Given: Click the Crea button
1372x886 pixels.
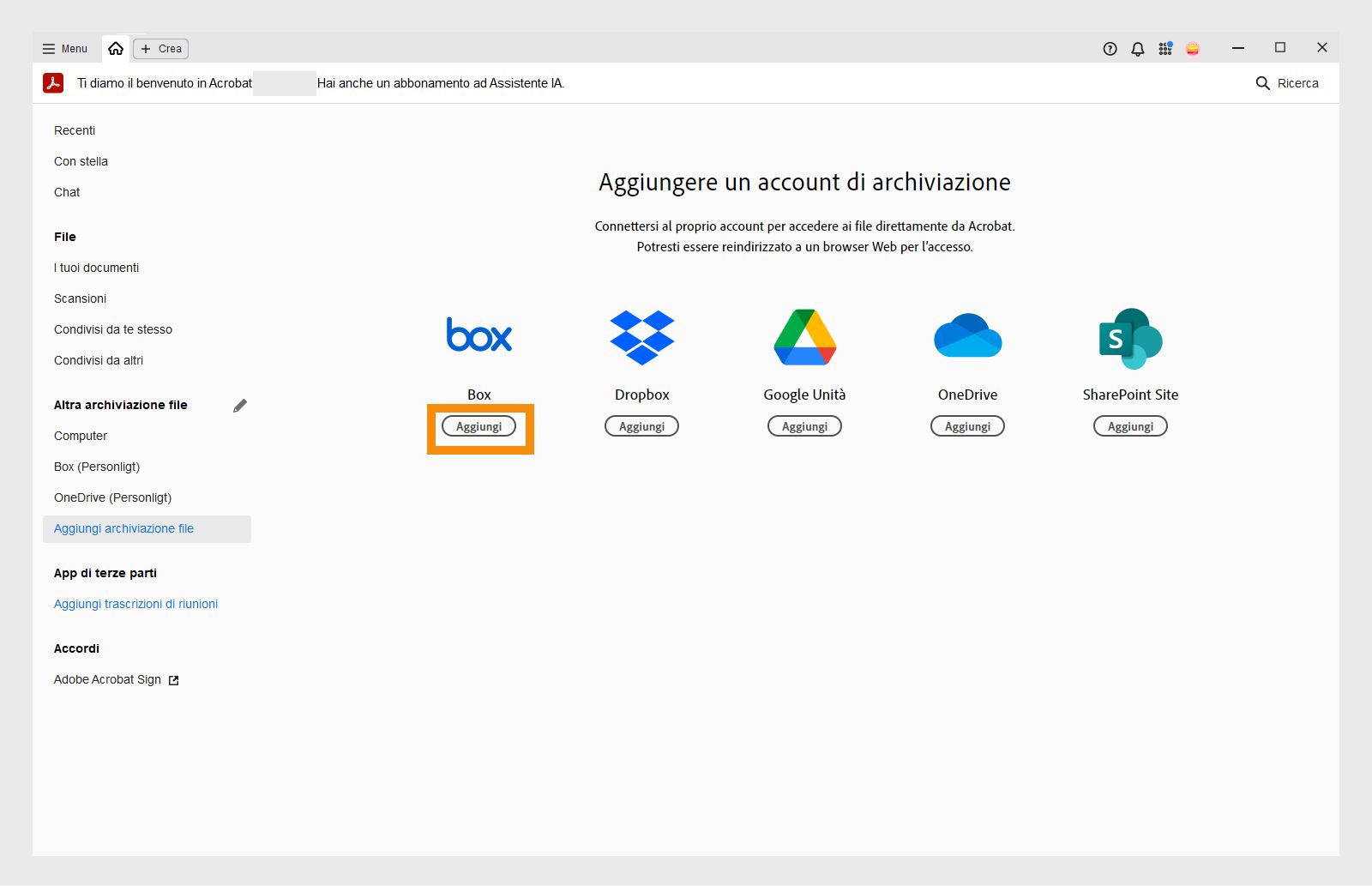Looking at the screenshot, I should tap(160, 49).
